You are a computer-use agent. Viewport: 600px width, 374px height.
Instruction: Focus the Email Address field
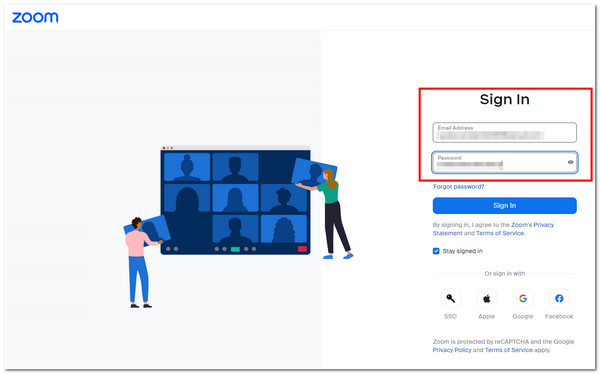[x=504, y=132]
